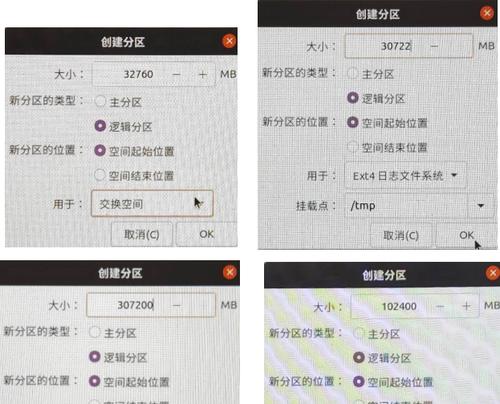Increase size in the 32760 MB dialog
Image resolution: width=500 pixels, height=404 pixels.
coord(202,74)
